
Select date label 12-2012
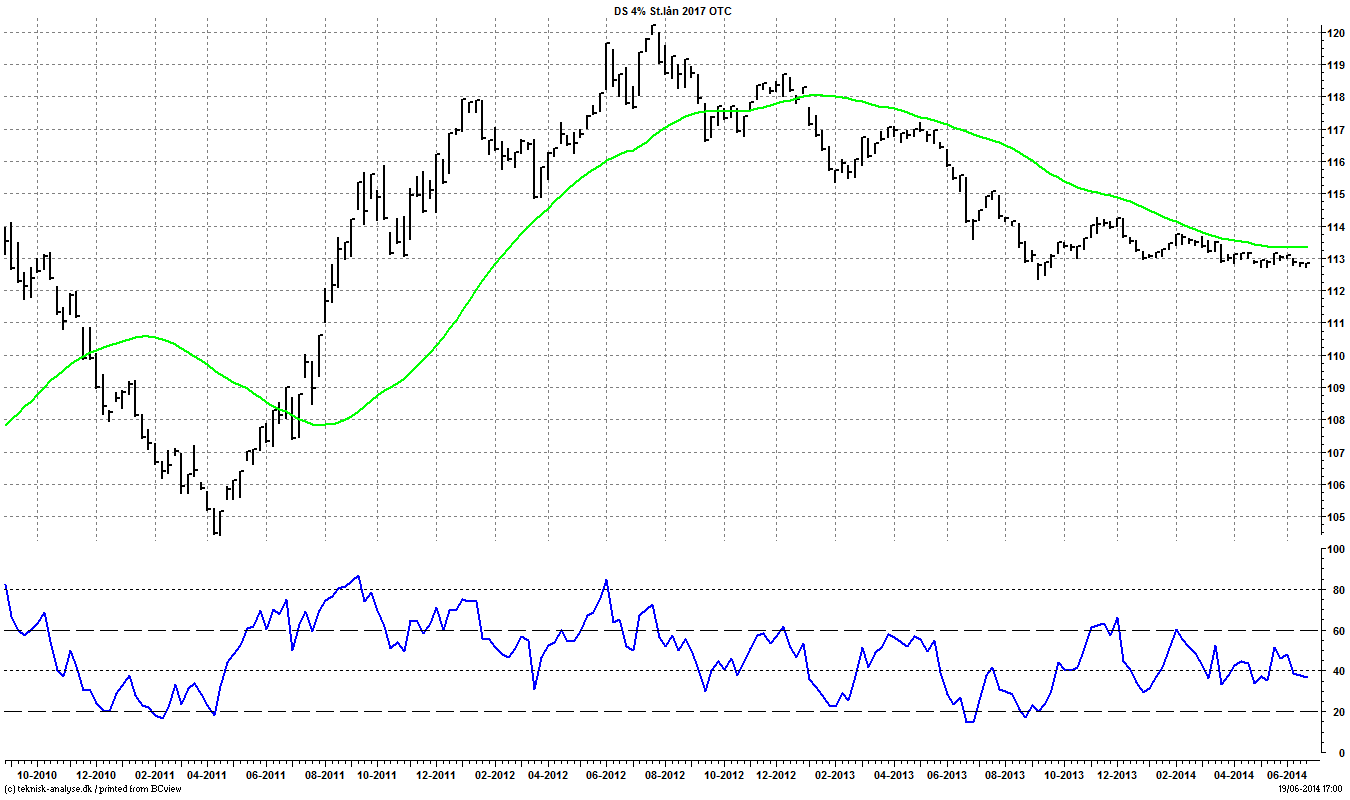pyautogui.click(x=776, y=774)
